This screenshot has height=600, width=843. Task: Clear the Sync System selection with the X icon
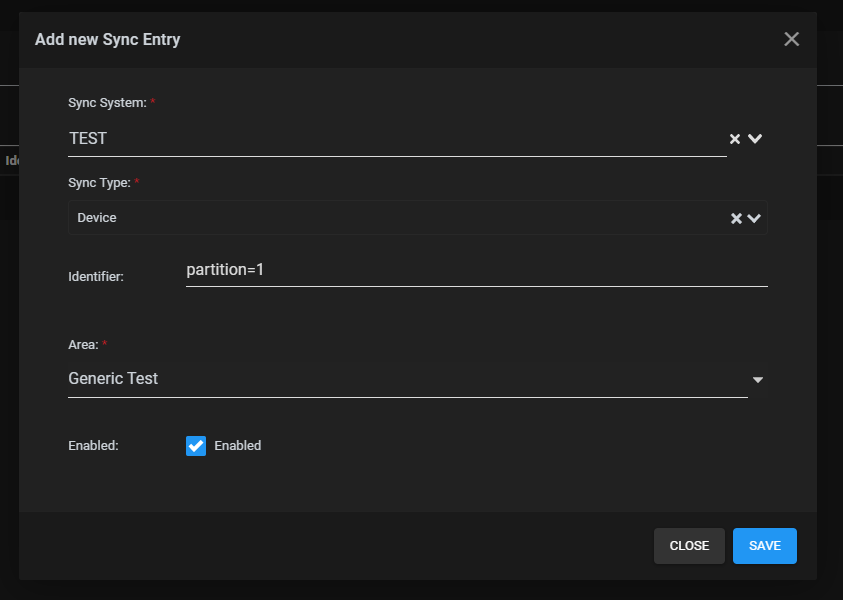coord(734,139)
